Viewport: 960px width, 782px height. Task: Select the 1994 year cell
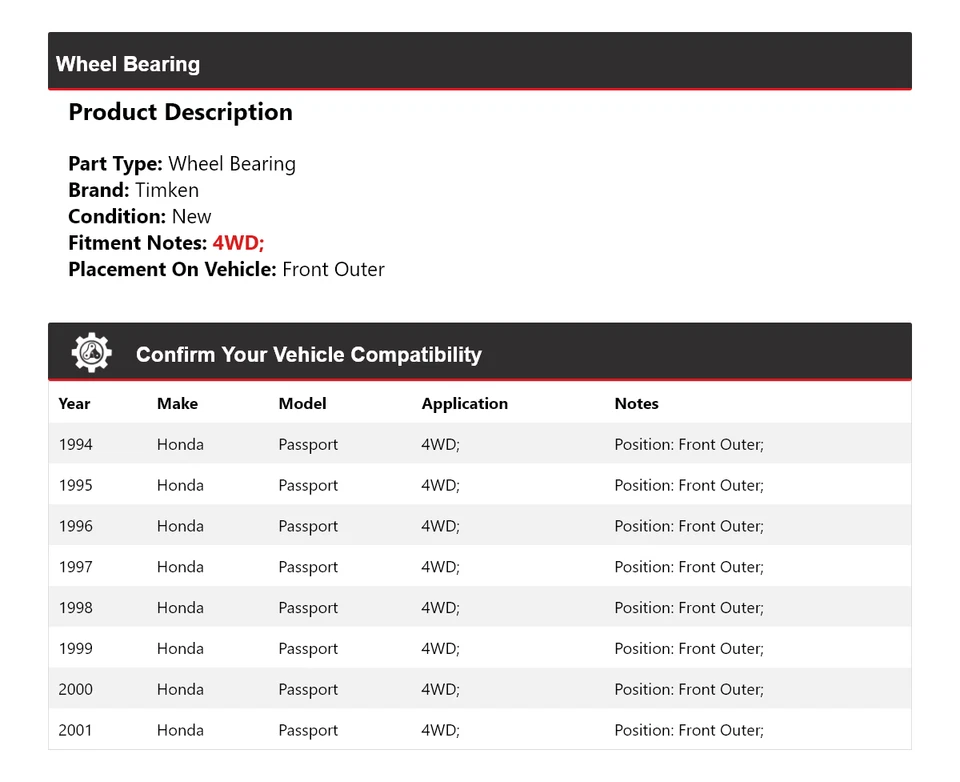coord(75,445)
